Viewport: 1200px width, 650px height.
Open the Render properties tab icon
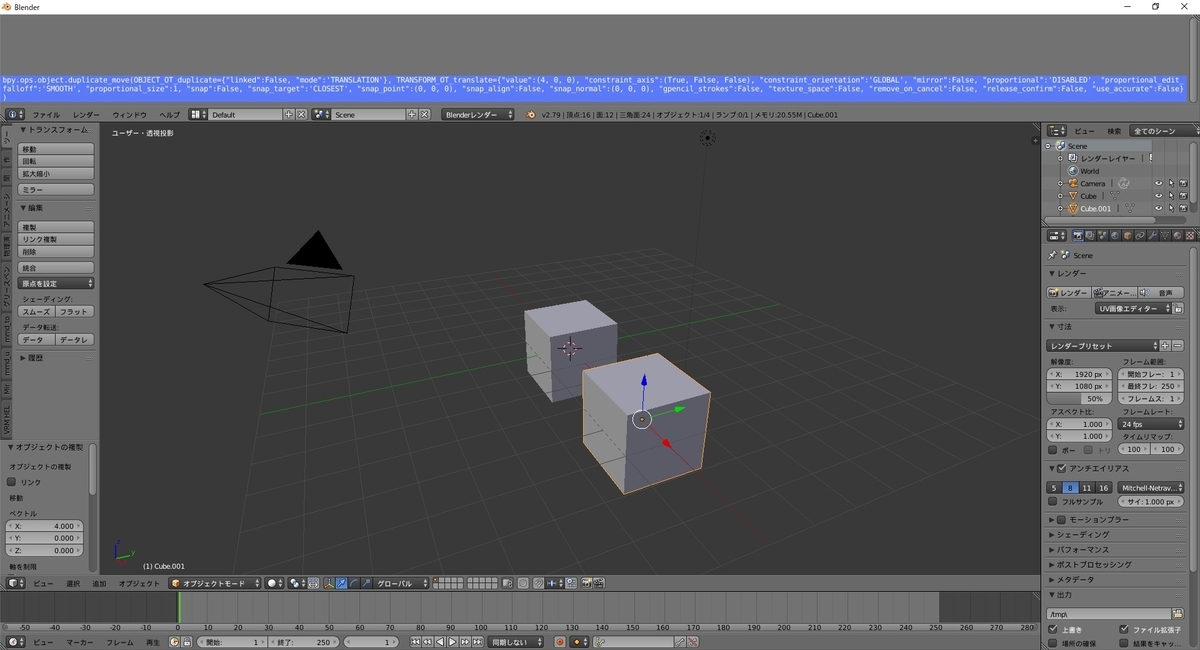pos(1078,235)
